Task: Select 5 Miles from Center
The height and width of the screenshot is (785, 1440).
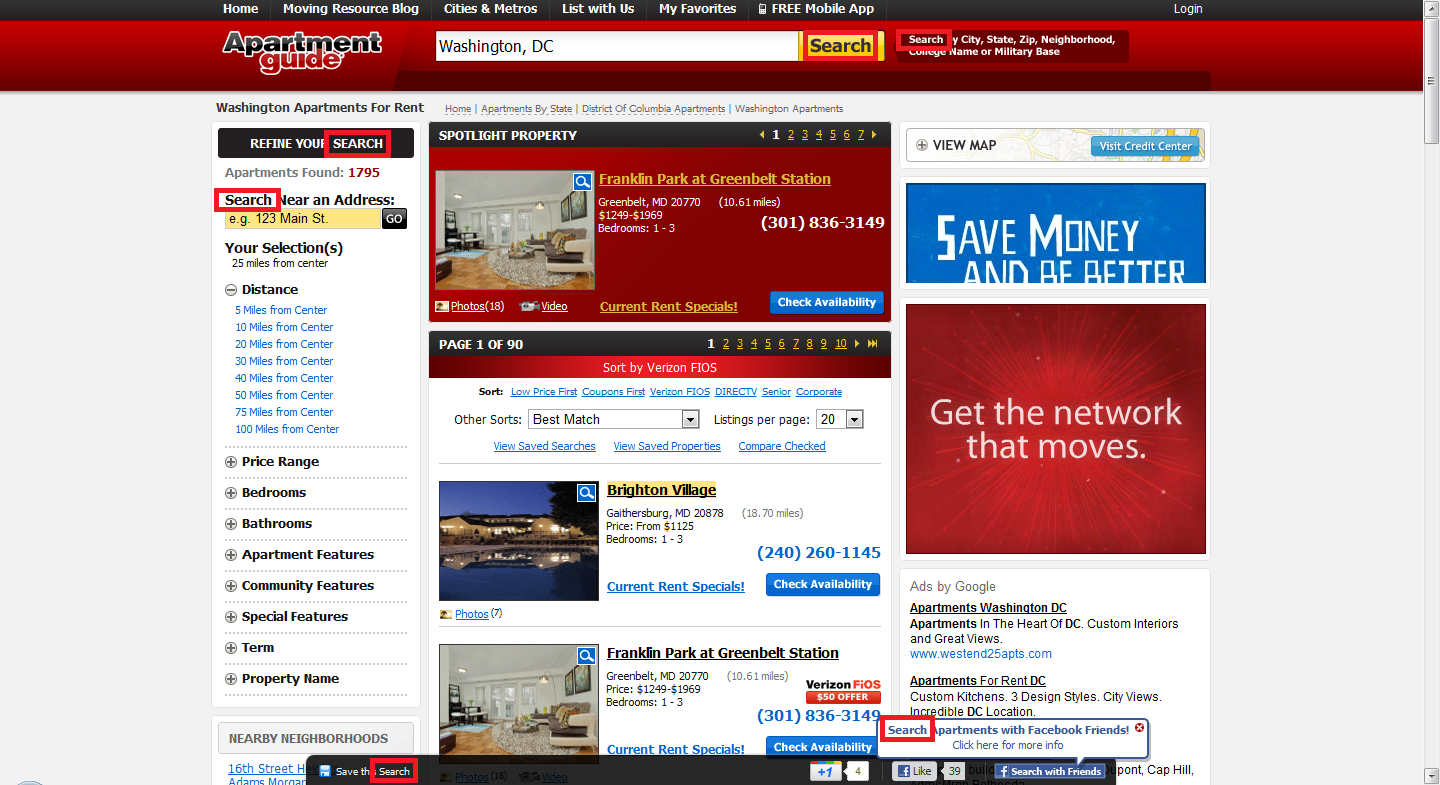Action: click(281, 310)
